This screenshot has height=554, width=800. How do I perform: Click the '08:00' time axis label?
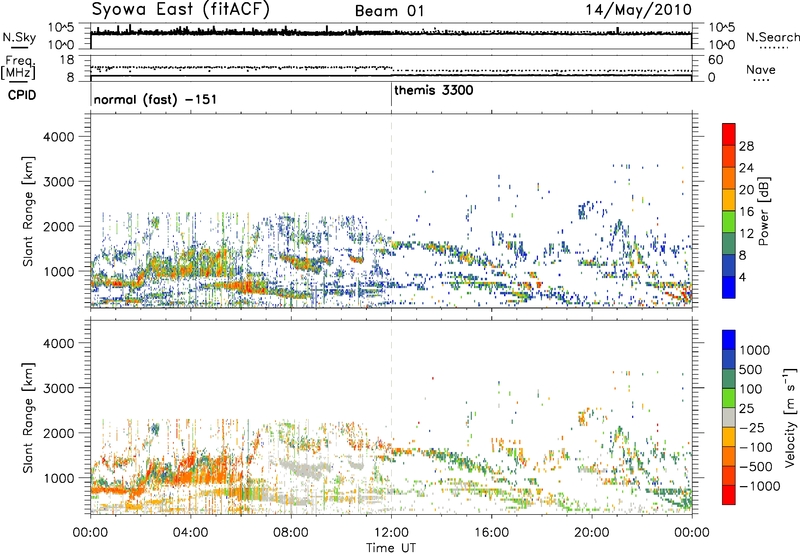coord(290,533)
